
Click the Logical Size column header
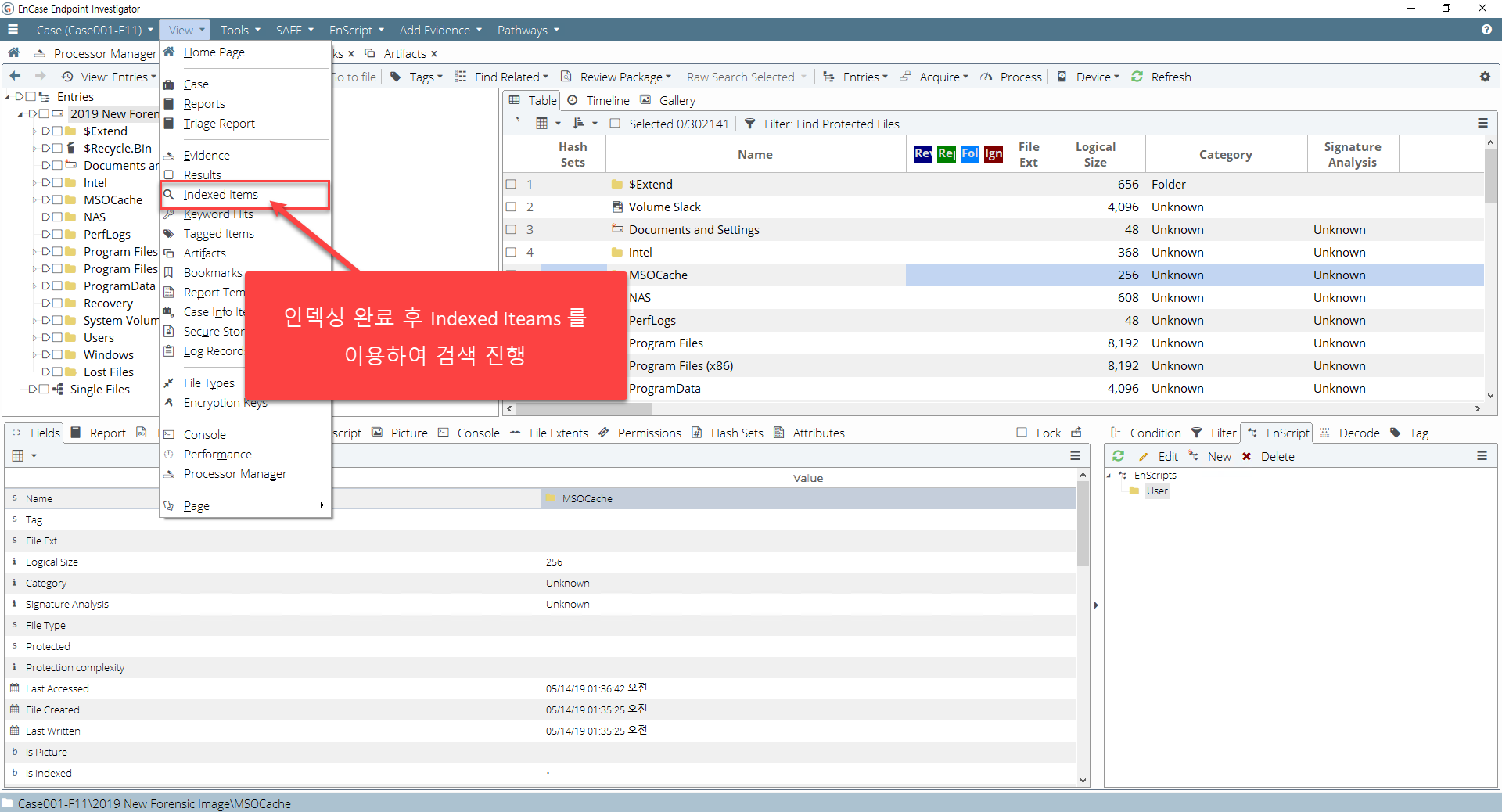pos(1095,154)
